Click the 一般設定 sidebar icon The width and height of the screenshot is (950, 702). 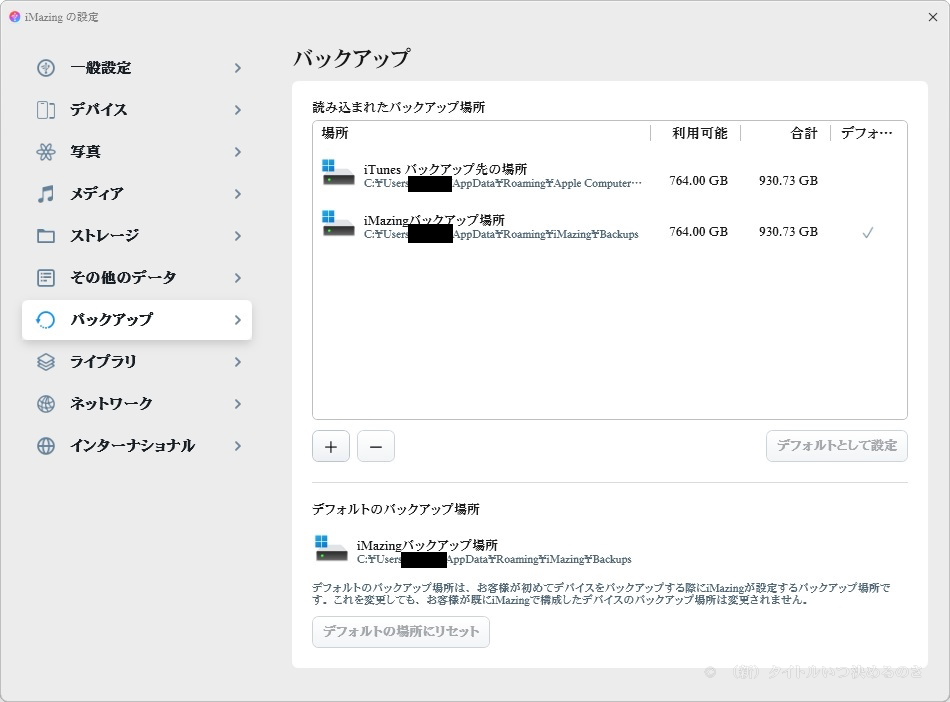46,68
